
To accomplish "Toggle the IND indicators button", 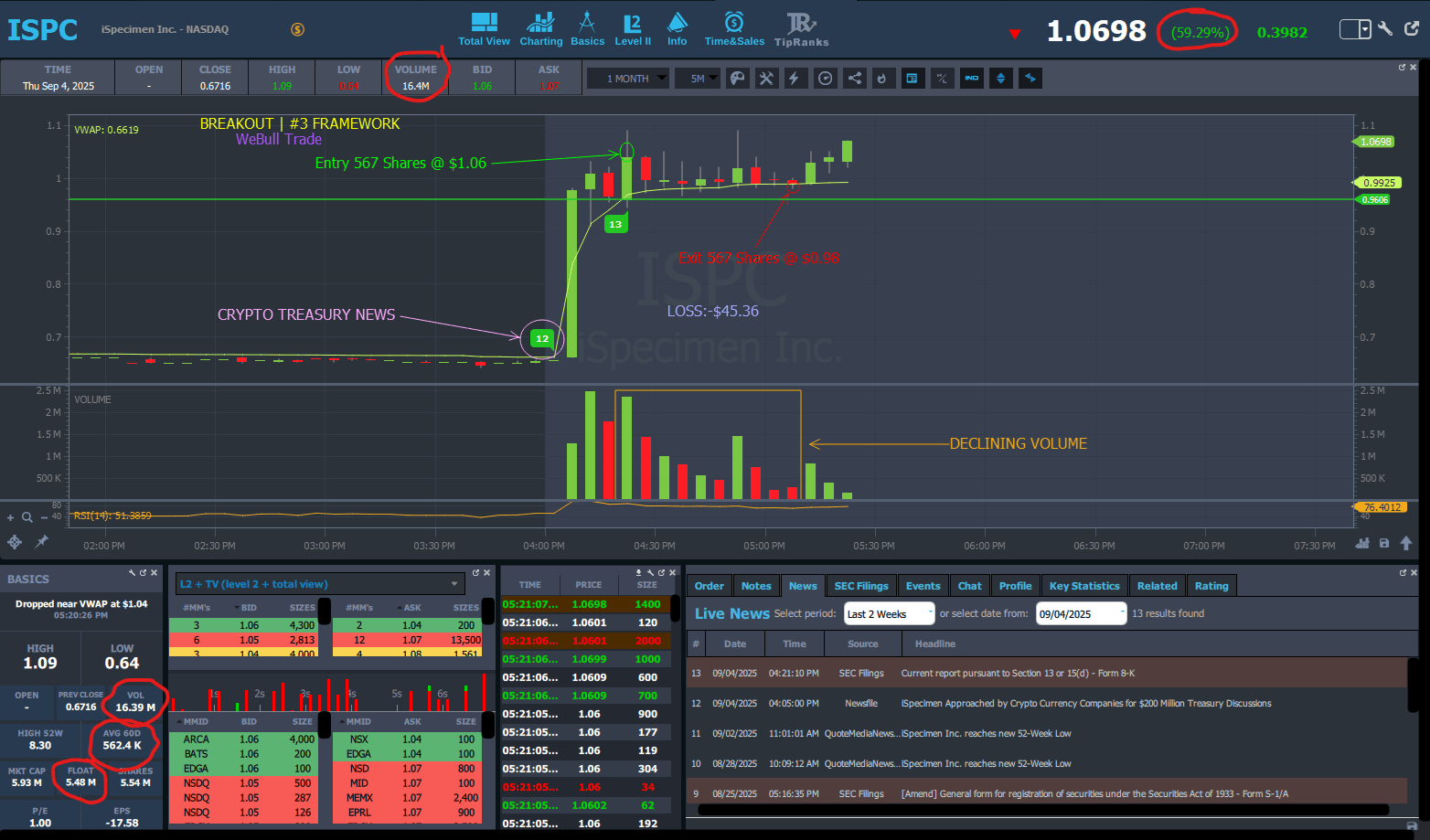I will tap(972, 79).
